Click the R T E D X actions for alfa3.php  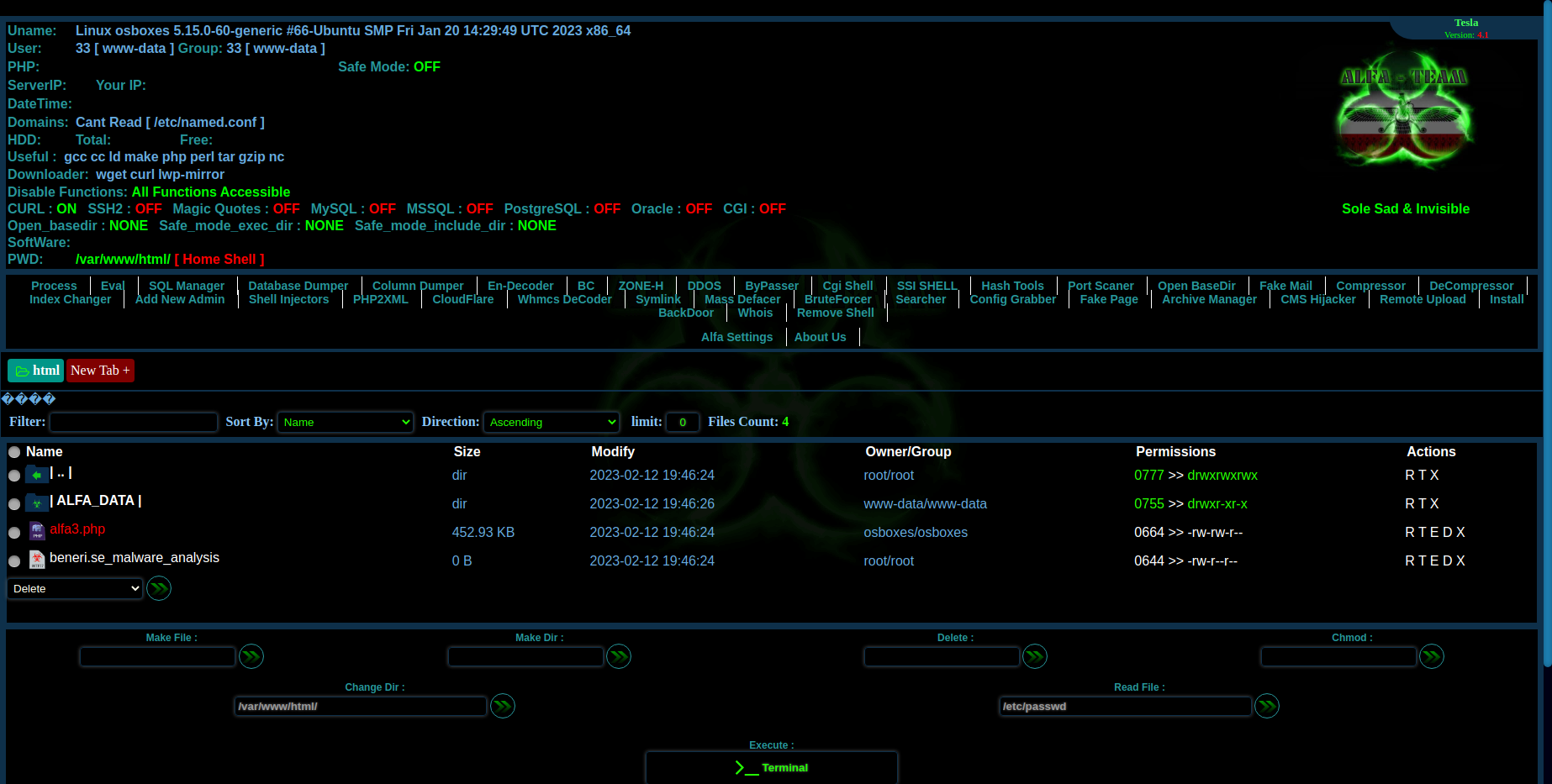pyautogui.click(x=1435, y=533)
